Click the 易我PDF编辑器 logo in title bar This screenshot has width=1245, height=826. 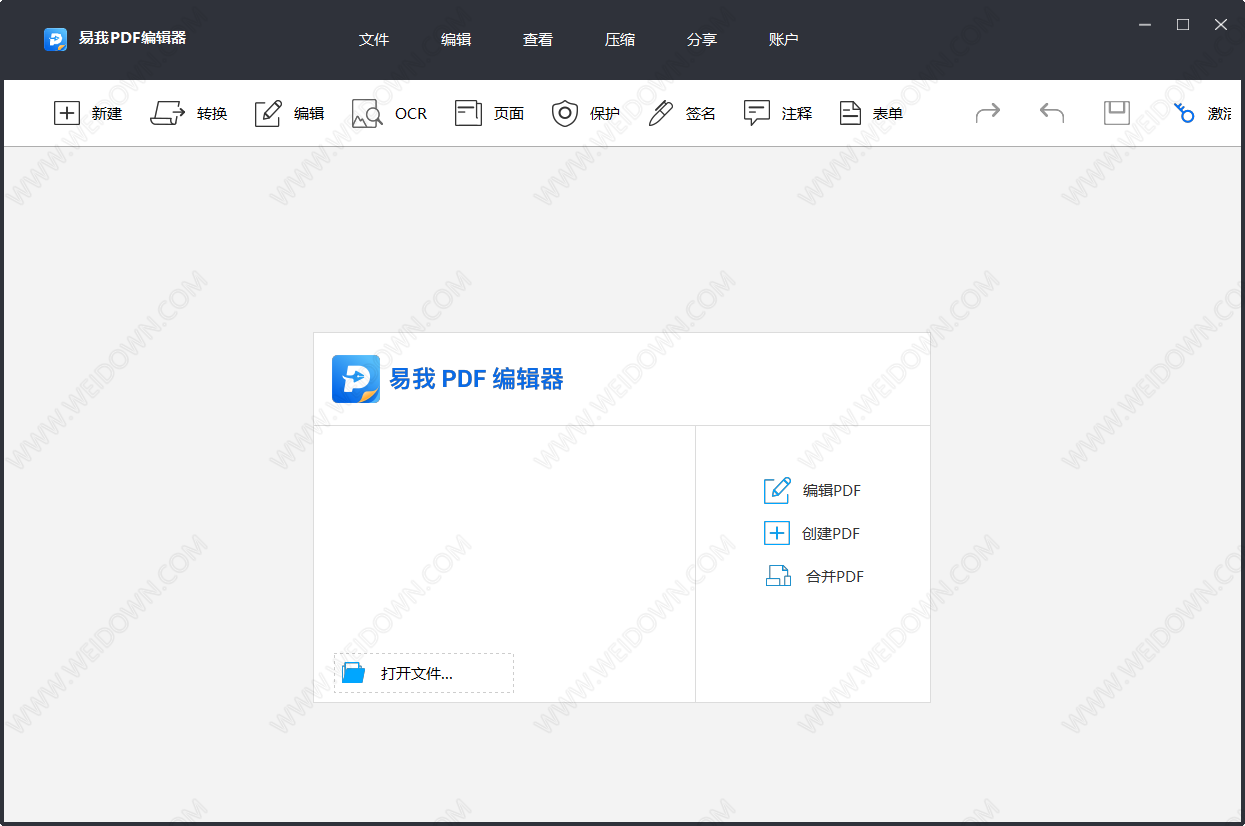coord(55,39)
